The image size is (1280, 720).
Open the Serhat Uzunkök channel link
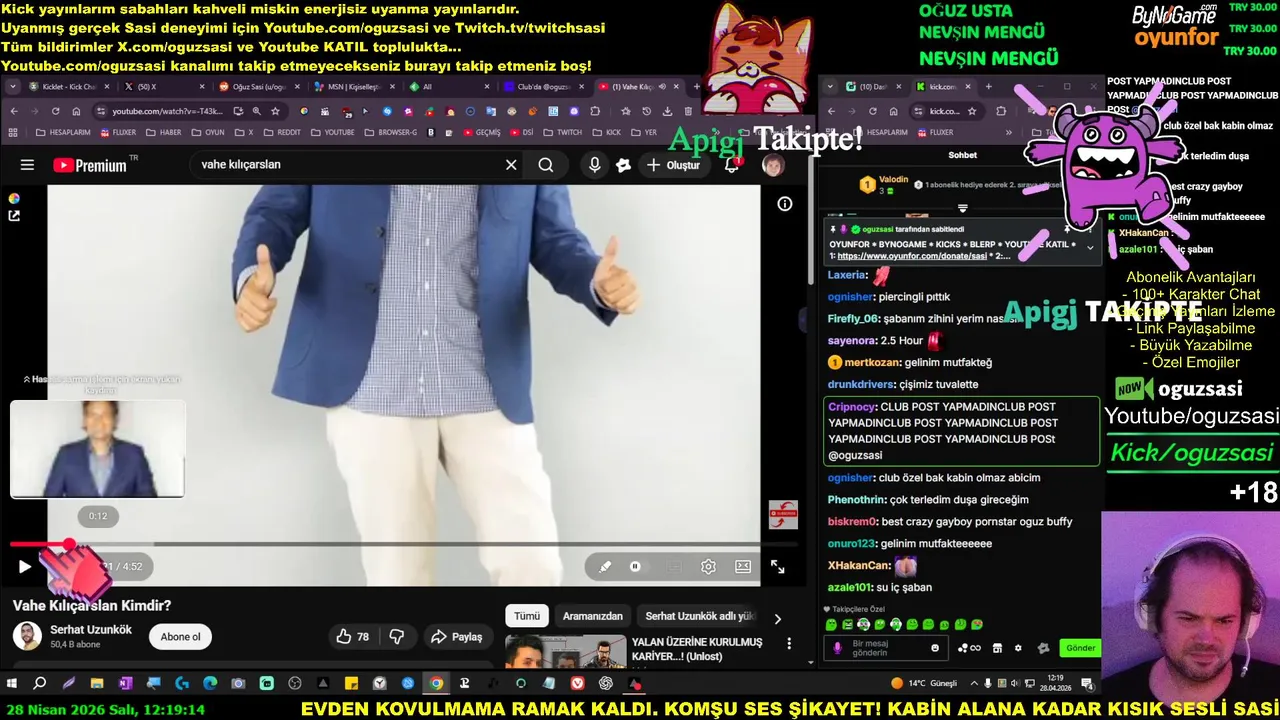coord(91,629)
